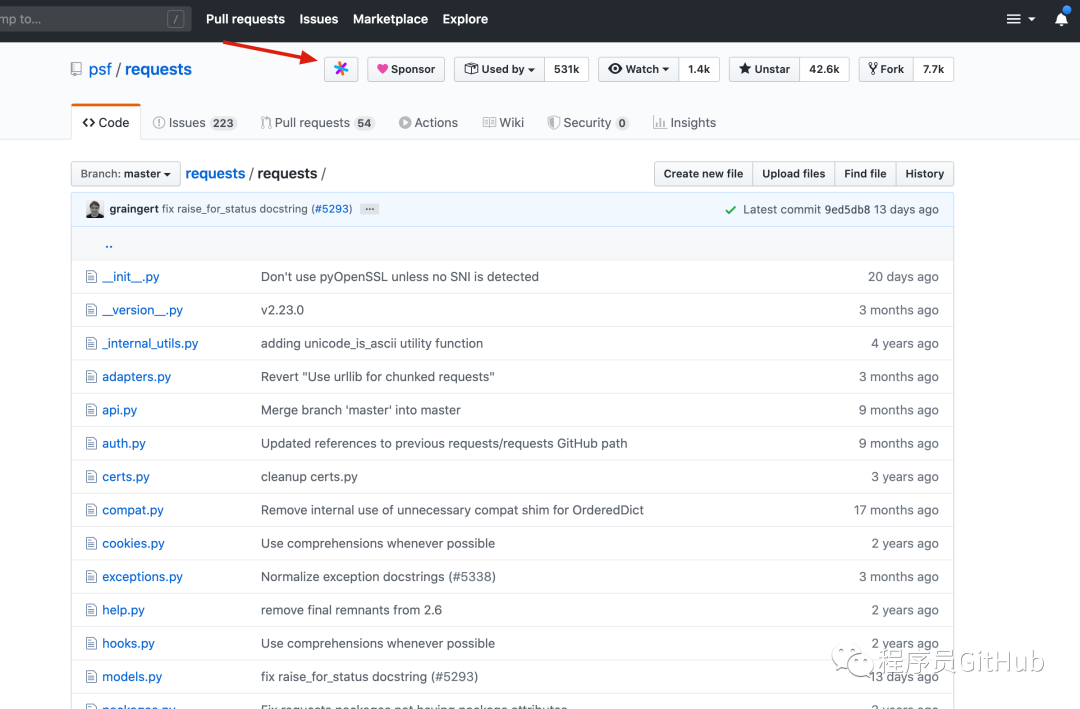
Task: Open commit 'Don't use pyOpenSSL unless no SNI'
Action: point(399,276)
